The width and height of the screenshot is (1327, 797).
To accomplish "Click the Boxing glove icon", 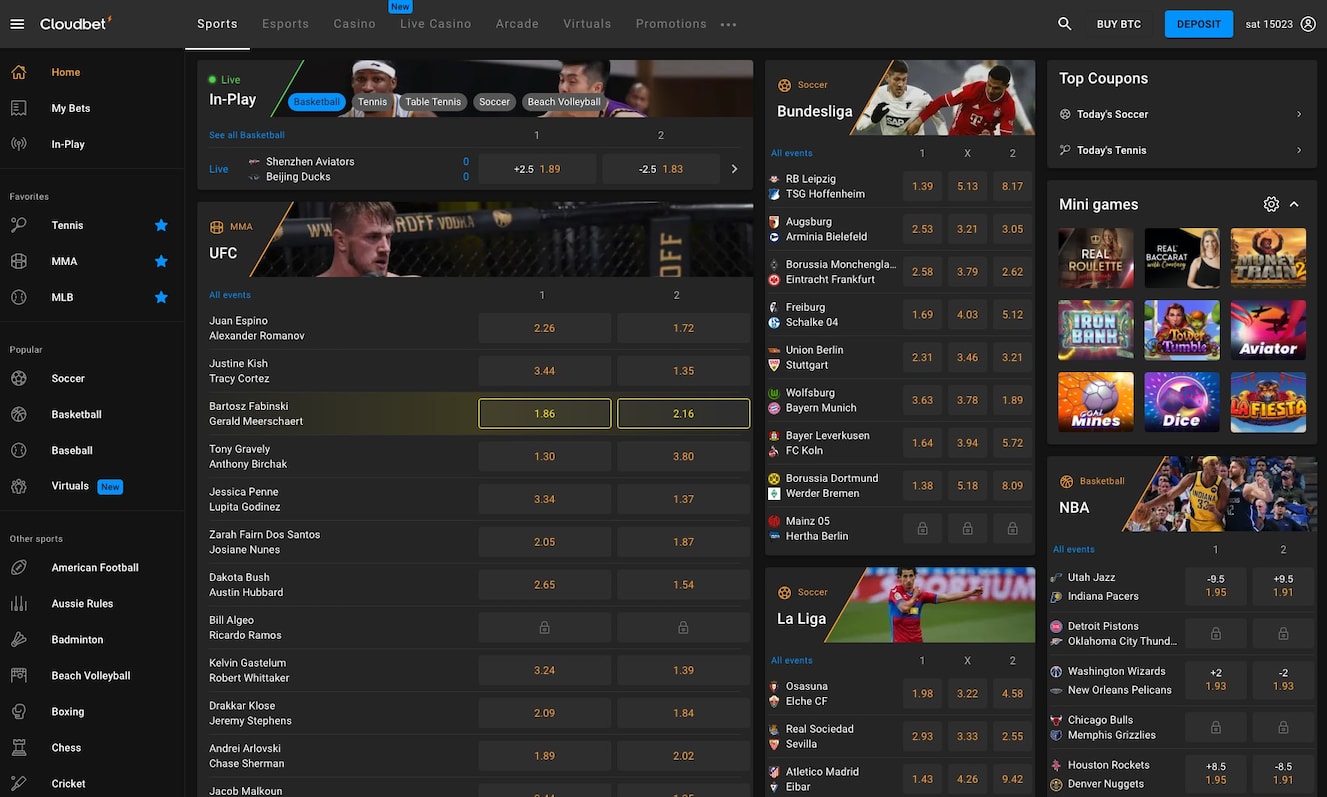I will (x=18, y=711).
